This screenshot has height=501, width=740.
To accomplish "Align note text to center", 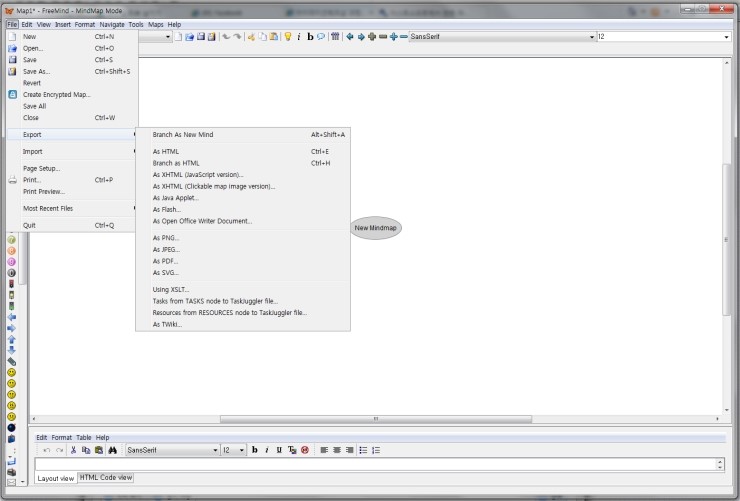I will [337, 451].
